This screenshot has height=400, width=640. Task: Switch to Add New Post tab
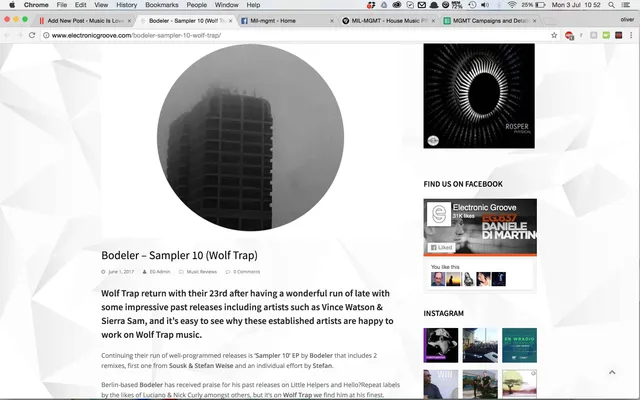pyautogui.click(x=84, y=21)
